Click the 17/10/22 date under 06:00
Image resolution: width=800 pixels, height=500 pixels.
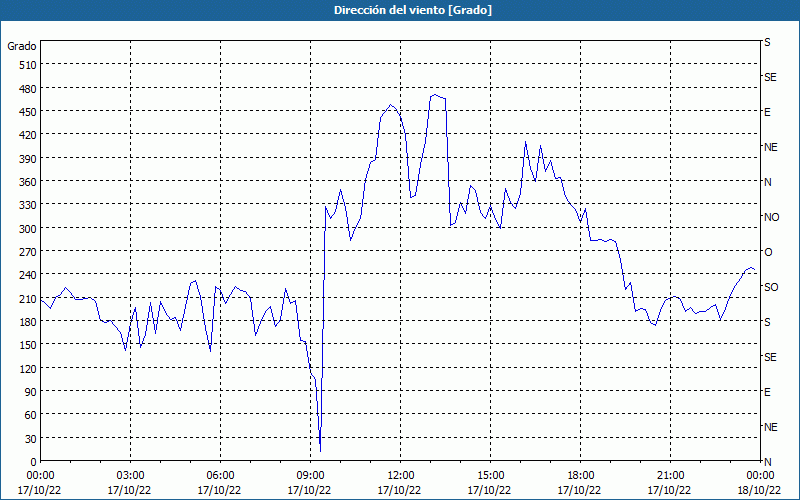point(219,490)
